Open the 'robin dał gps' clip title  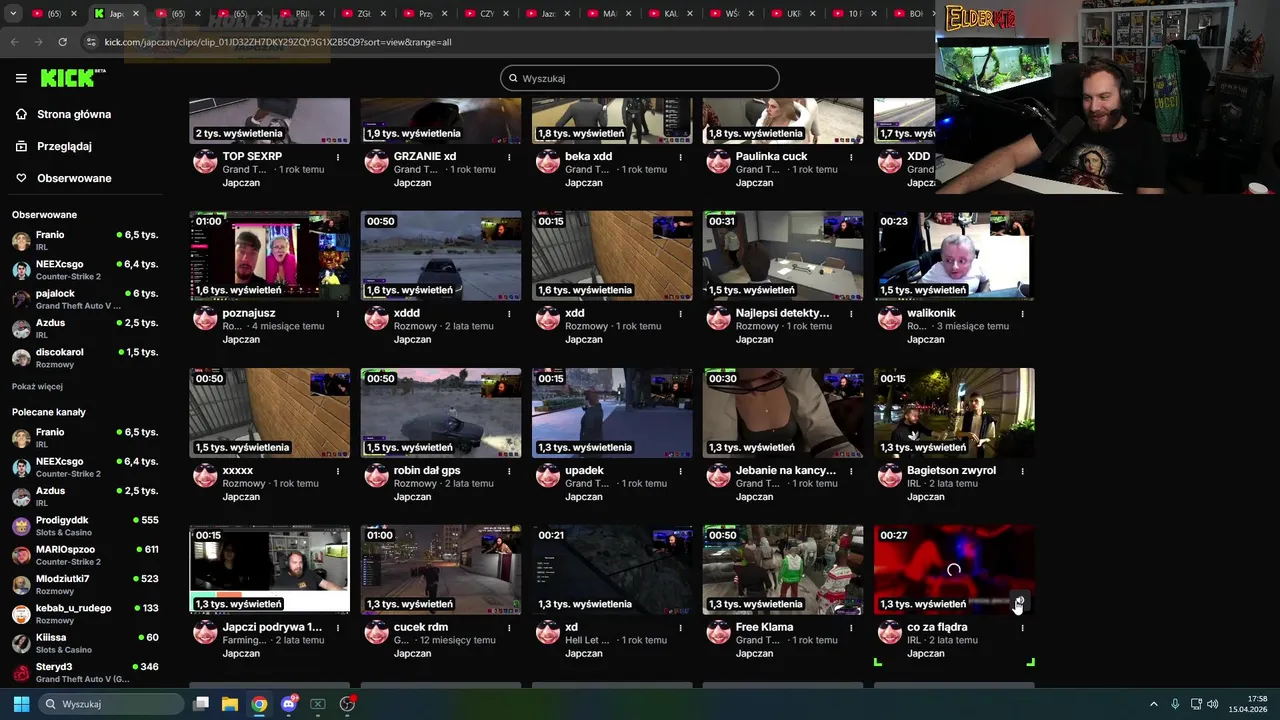[427, 470]
